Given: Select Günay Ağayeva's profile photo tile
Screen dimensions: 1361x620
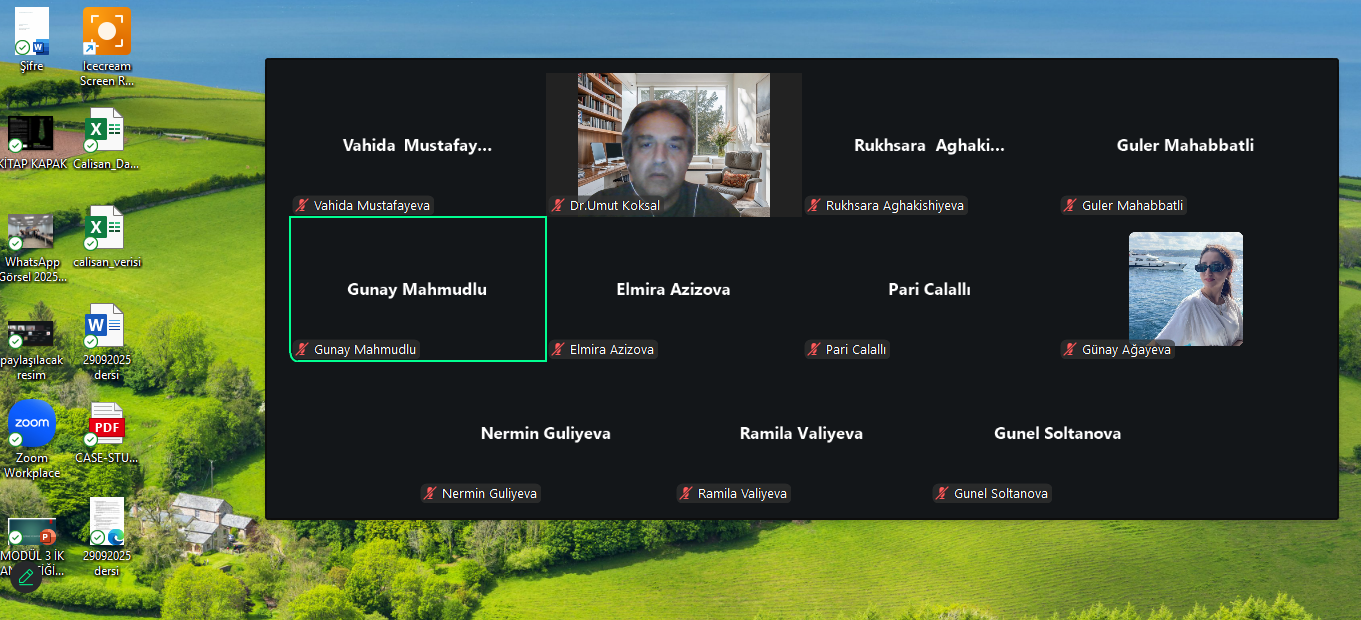Looking at the screenshot, I should [1186, 289].
